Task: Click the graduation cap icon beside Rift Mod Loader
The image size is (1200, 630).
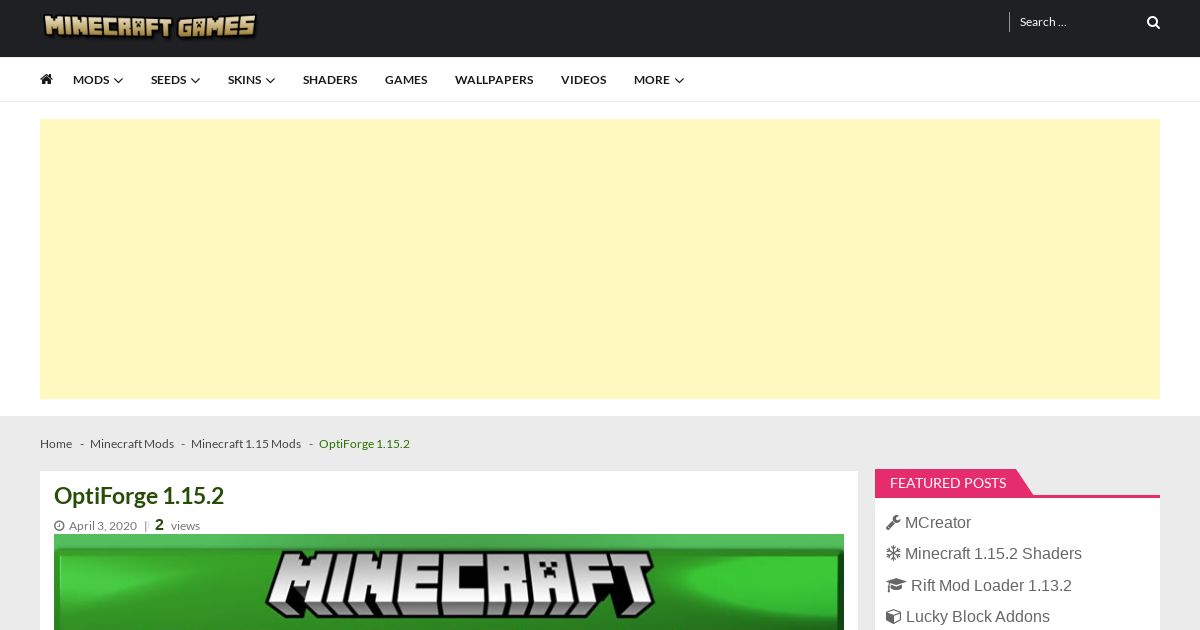Action: click(895, 585)
